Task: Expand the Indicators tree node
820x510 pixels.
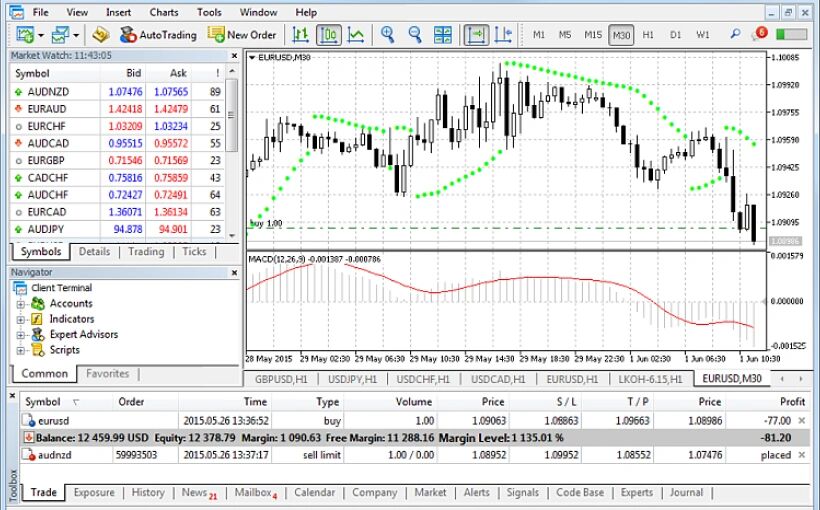Action: pos(21,319)
